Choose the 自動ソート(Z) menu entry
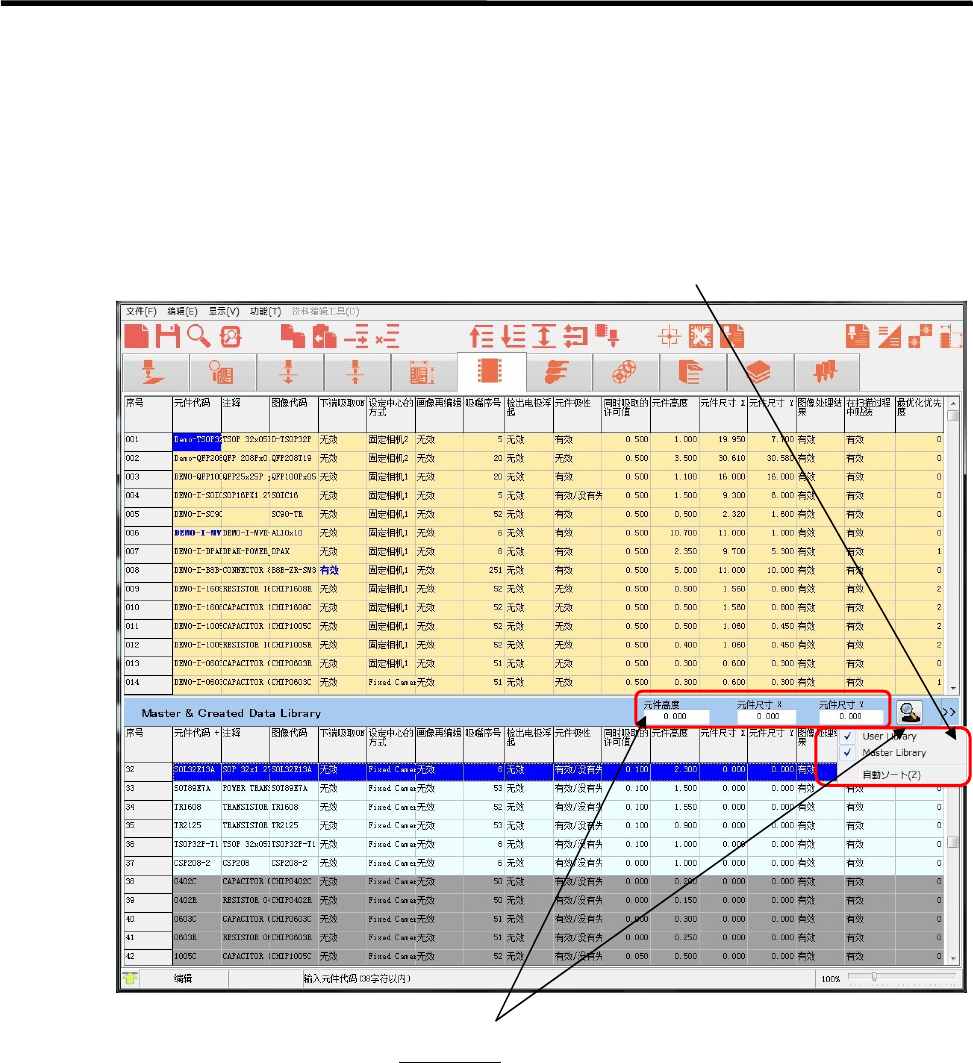 coord(892,774)
